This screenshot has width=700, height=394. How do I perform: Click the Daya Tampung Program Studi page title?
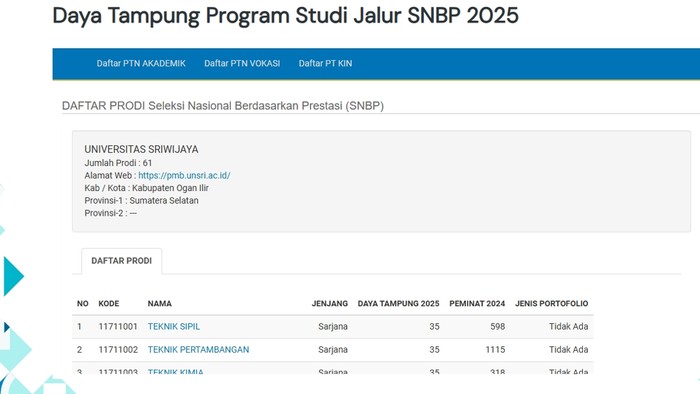coord(285,16)
